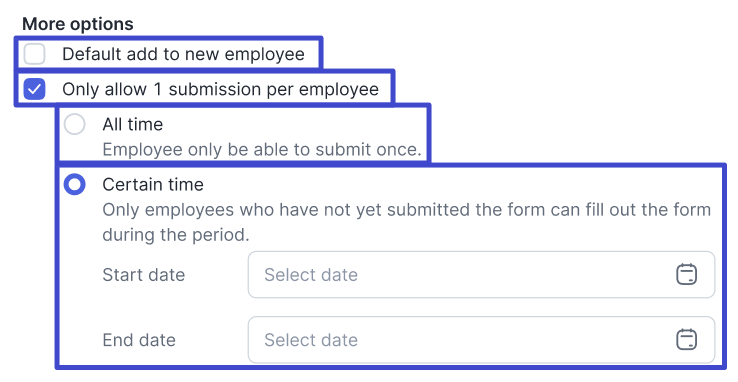Select the Certain time radio button

coord(74,184)
